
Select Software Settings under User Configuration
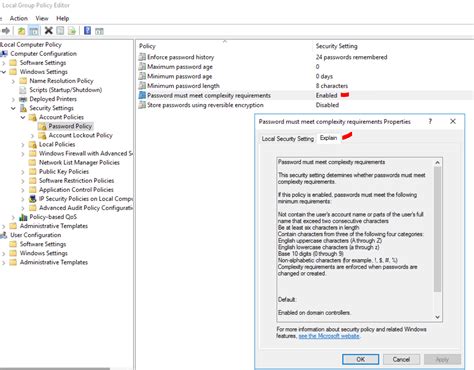(x=43, y=244)
